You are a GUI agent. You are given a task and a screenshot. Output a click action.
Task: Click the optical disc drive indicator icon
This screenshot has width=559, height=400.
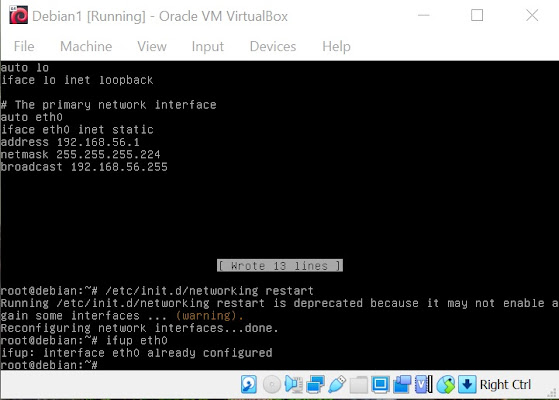pos(272,385)
